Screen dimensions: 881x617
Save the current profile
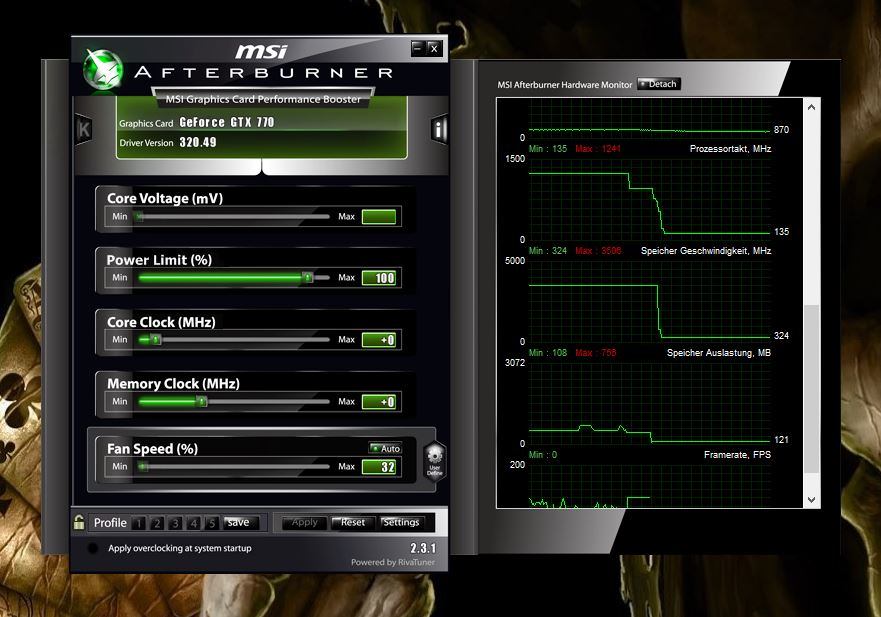point(241,523)
